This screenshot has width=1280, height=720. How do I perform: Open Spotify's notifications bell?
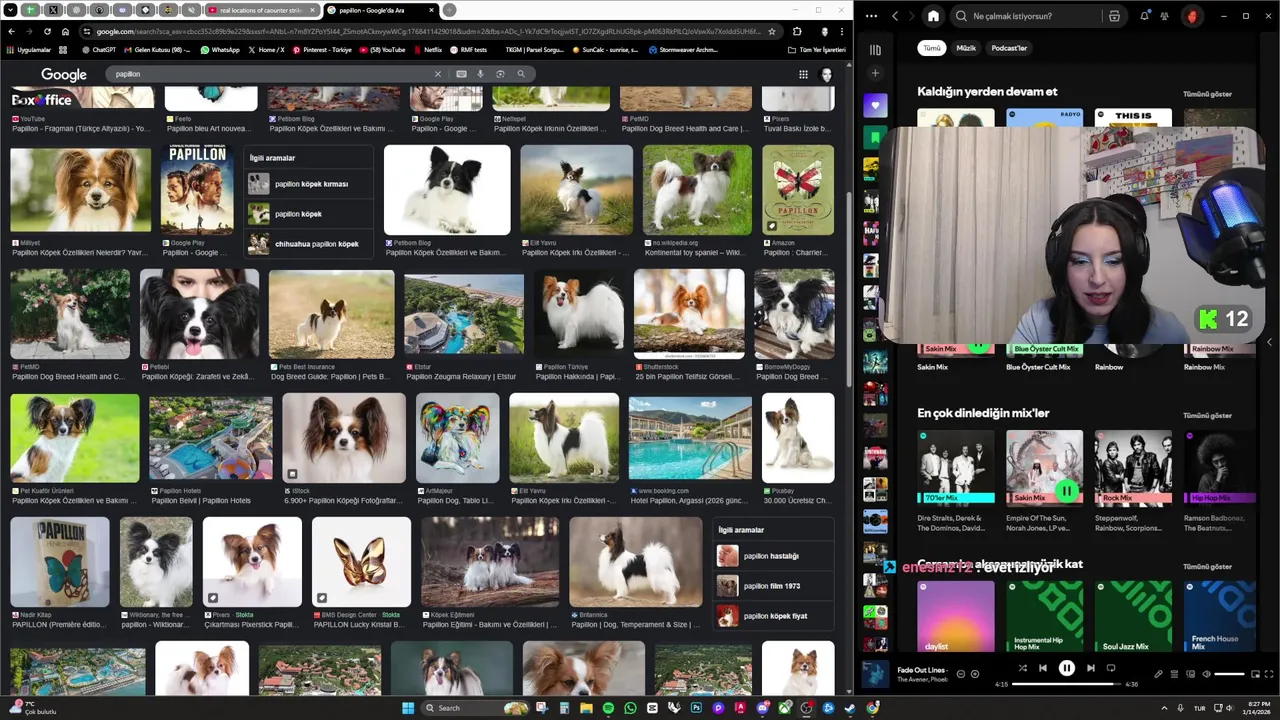pos(1145,16)
